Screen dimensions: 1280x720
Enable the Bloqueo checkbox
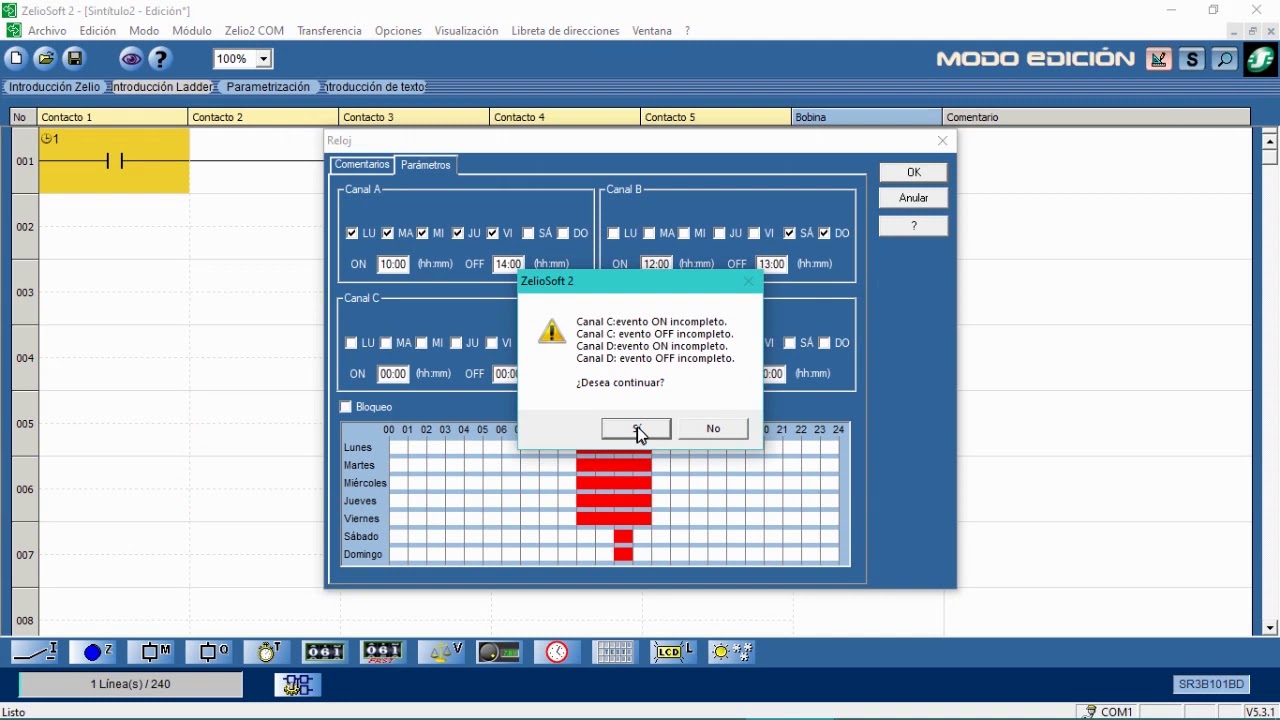click(346, 407)
